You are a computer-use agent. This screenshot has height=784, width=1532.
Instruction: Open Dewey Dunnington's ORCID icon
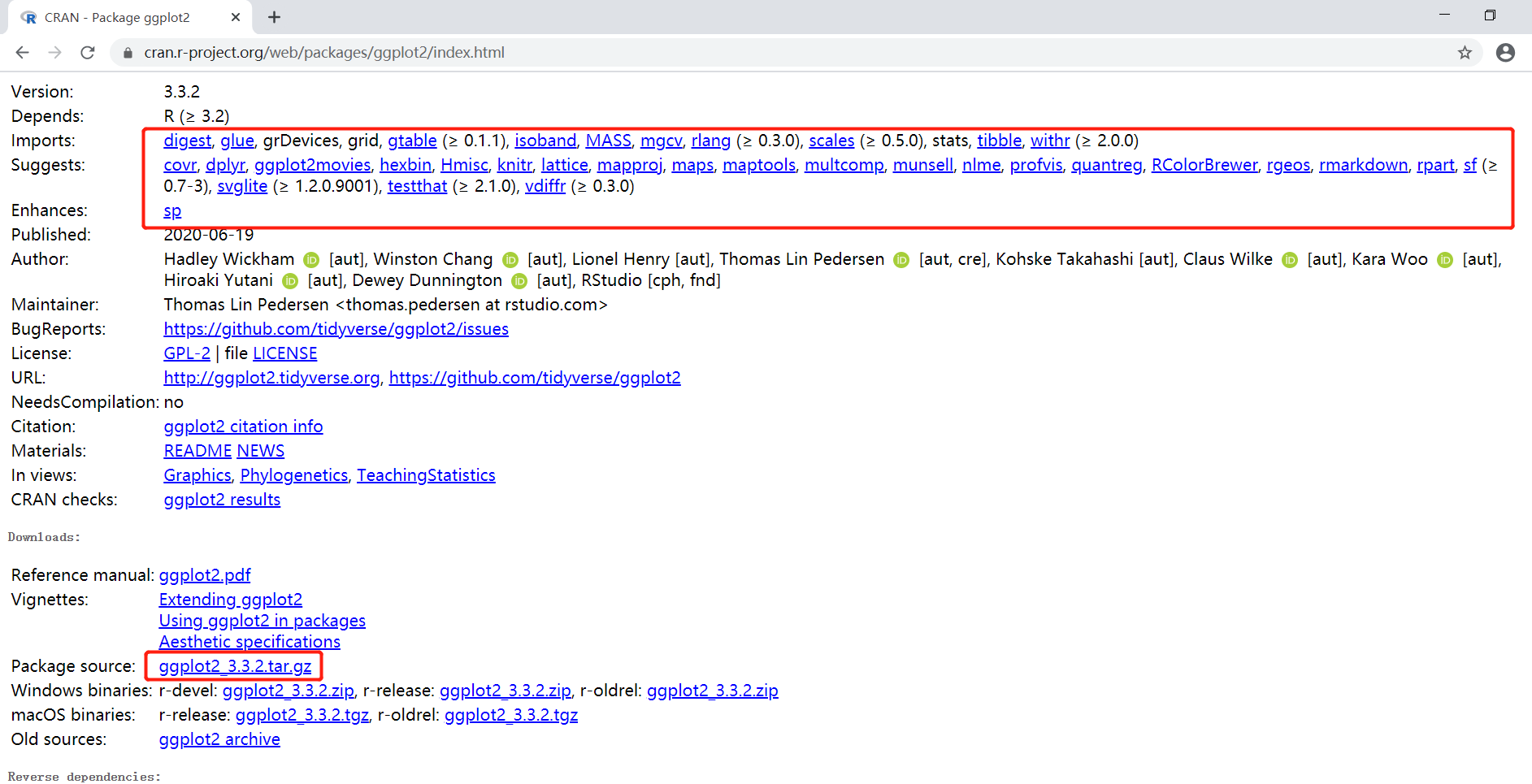(519, 281)
